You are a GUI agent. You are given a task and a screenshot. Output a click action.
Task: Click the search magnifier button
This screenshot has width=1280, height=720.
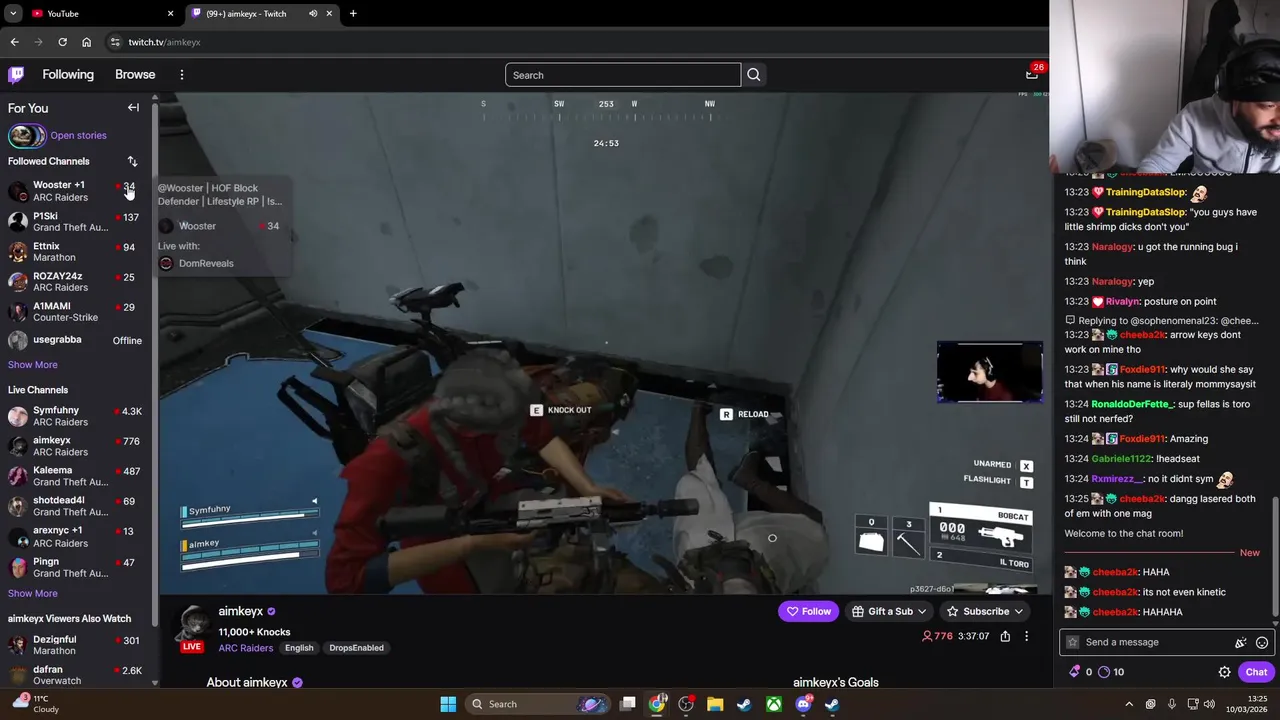click(x=754, y=75)
